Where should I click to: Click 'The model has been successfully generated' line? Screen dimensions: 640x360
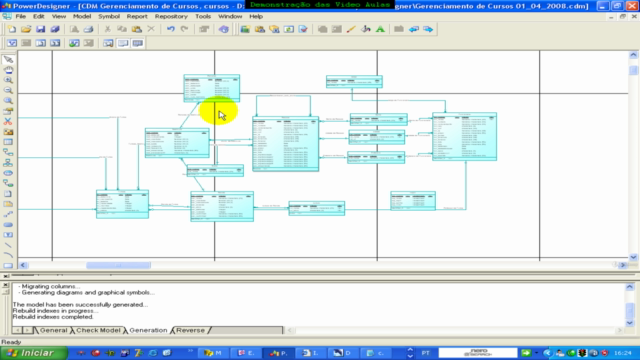coord(80,304)
